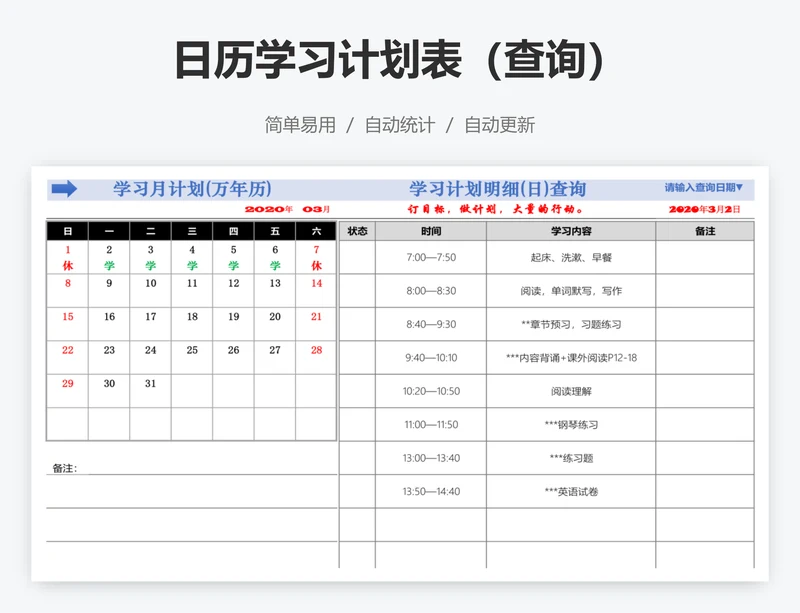Click the ***钢琴练习 content cell
800x613 pixels.
pyautogui.click(x=571, y=425)
